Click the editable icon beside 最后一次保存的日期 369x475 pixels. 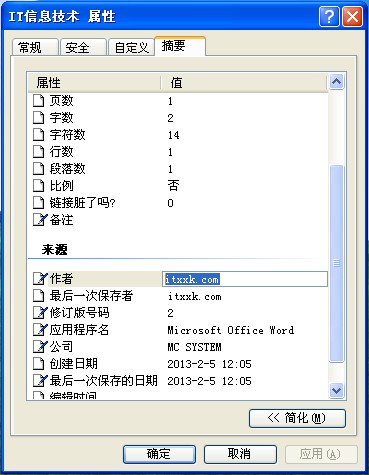coord(40,381)
